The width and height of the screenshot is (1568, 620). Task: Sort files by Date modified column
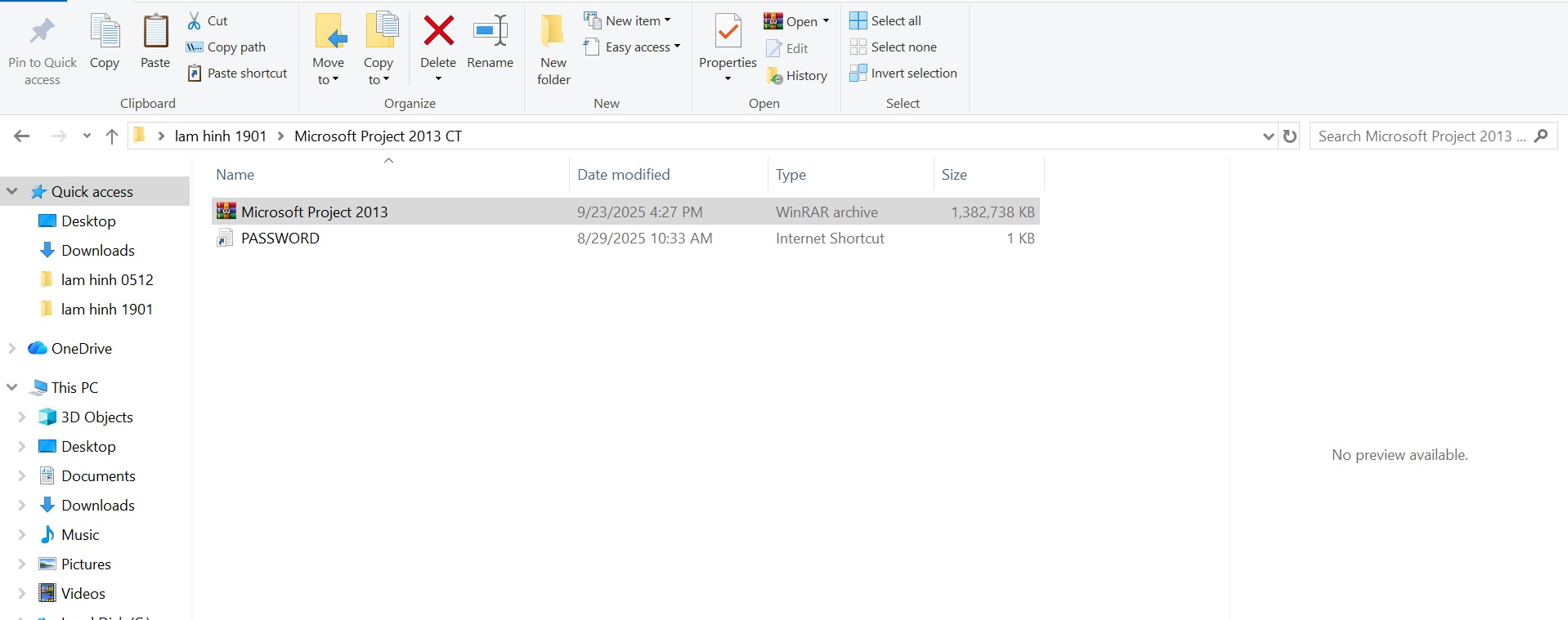(623, 175)
